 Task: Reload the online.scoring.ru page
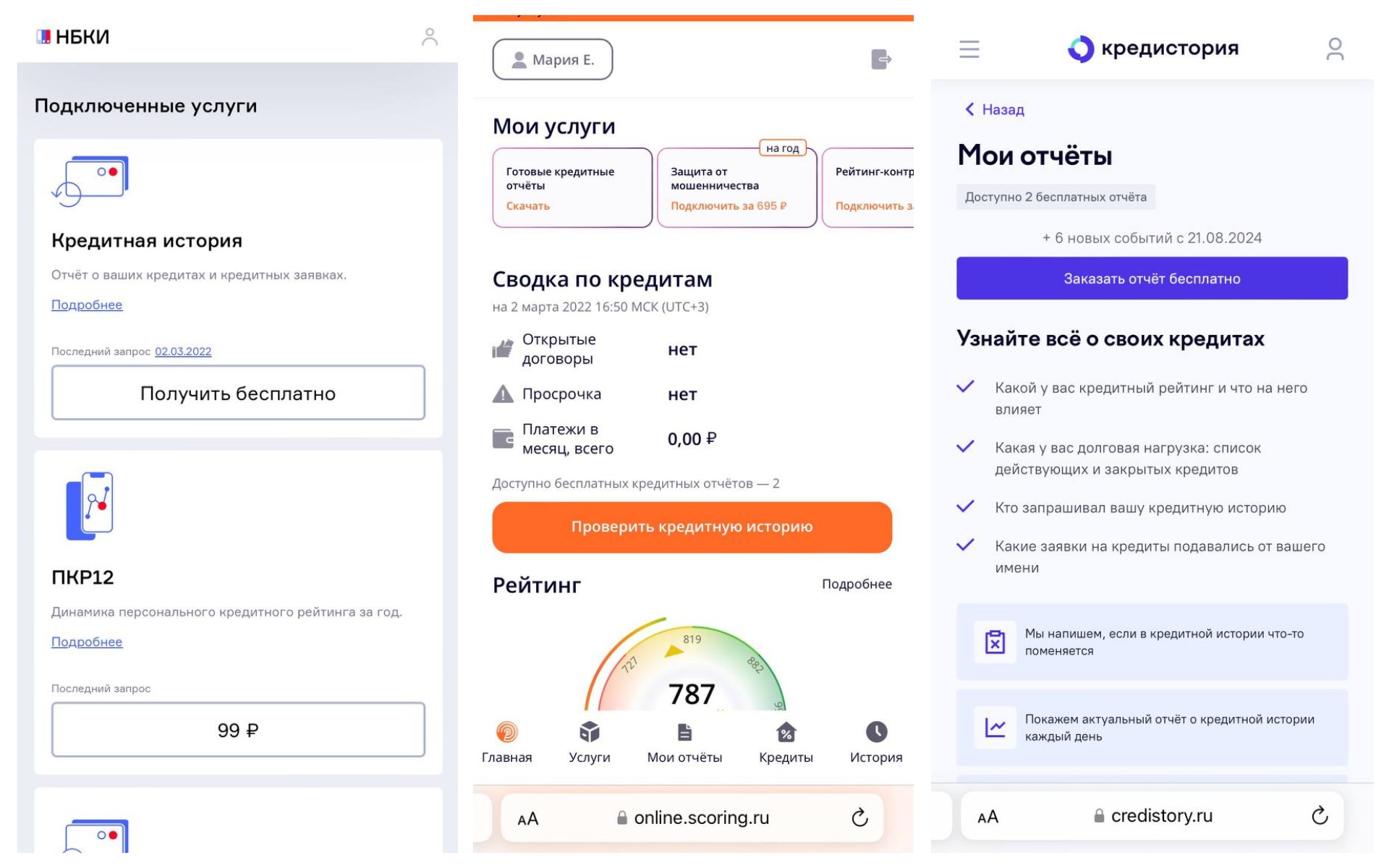pos(859,818)
